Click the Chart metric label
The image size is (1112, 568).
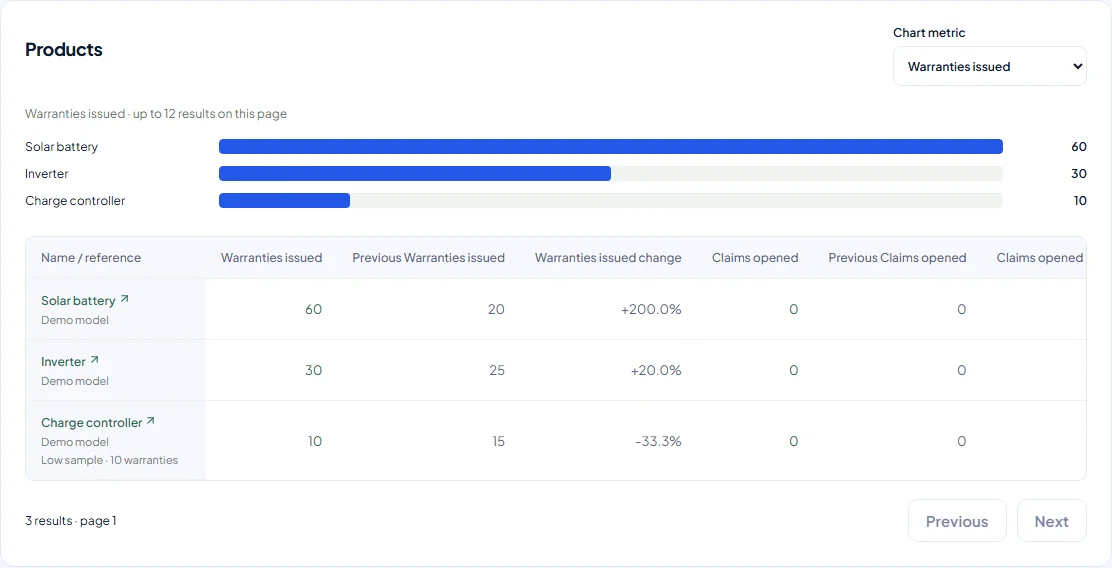[929, 33]
